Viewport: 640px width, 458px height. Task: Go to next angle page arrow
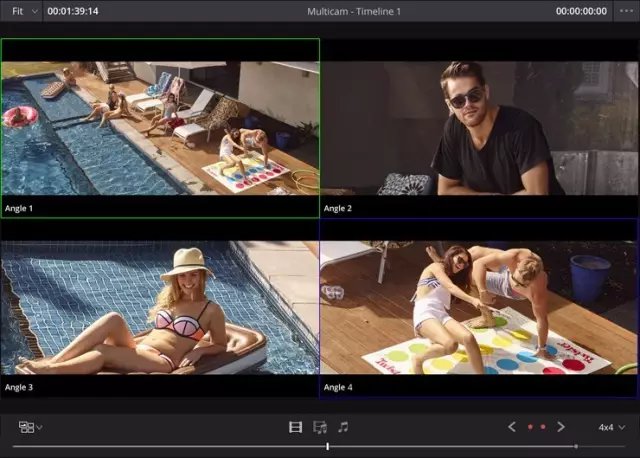[561, 427]
